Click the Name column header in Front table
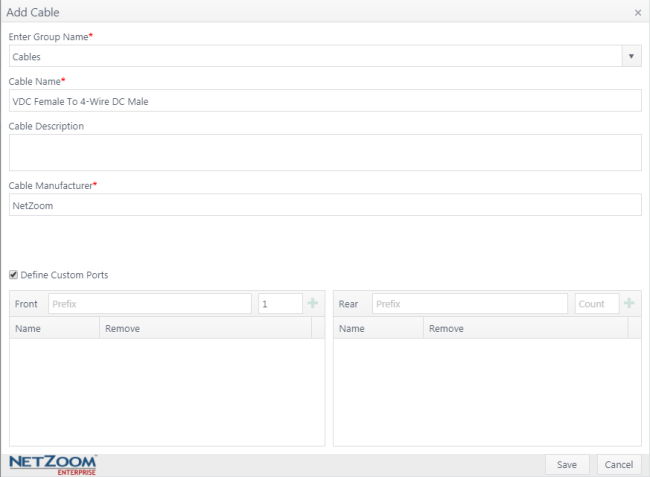This screenshot has width=650, height=477. (x=54, y=328)
